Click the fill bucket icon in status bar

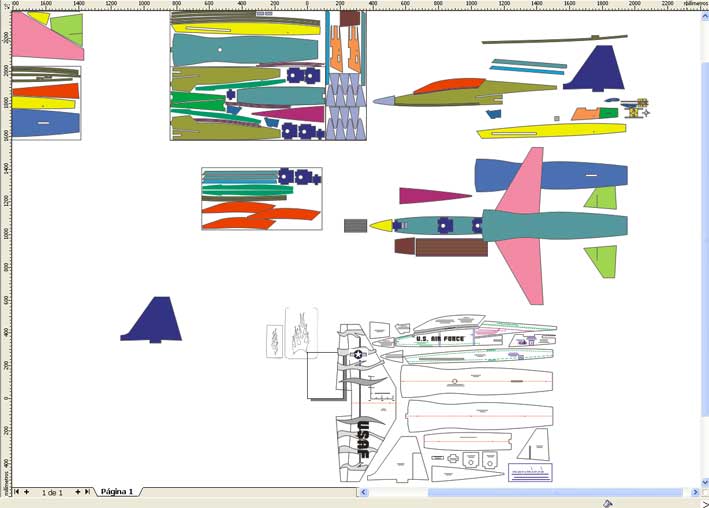(x=608, y=503)
